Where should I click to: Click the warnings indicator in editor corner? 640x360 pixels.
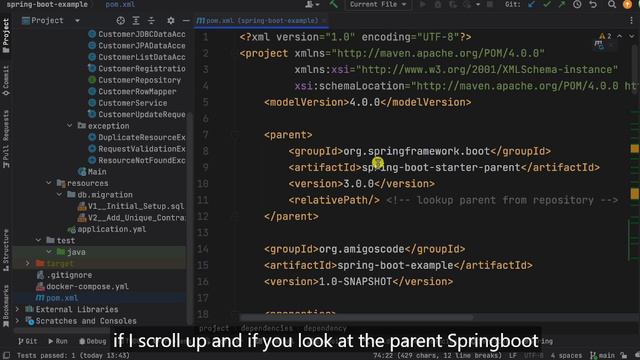605,36
